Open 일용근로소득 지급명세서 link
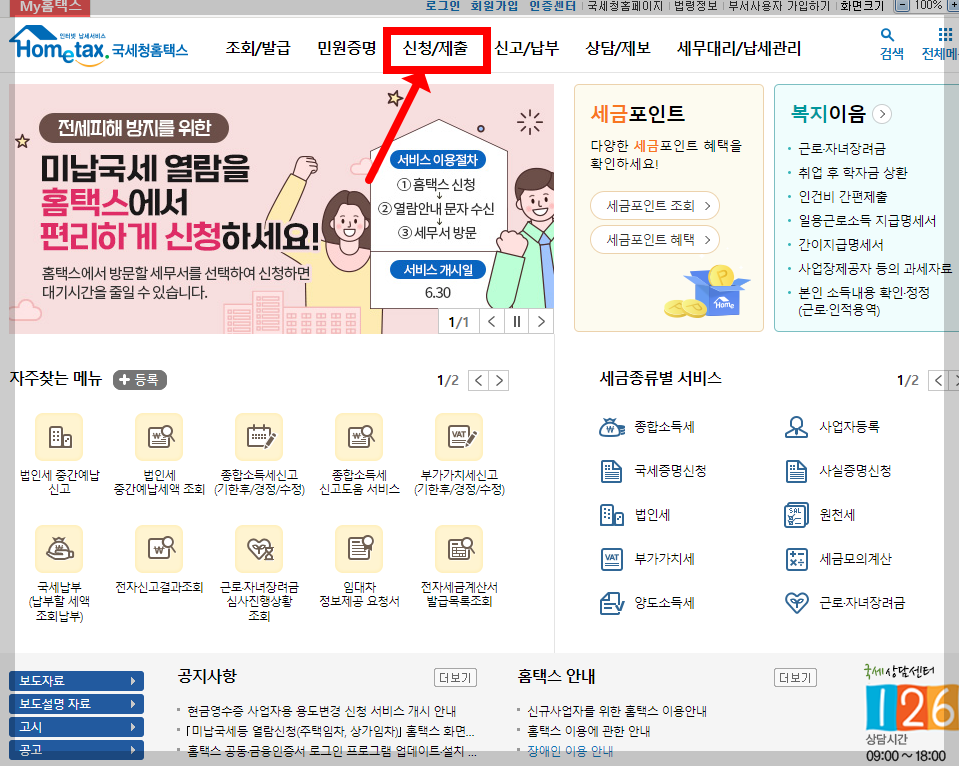Screen dimensions: 959x766 [867, 221]
